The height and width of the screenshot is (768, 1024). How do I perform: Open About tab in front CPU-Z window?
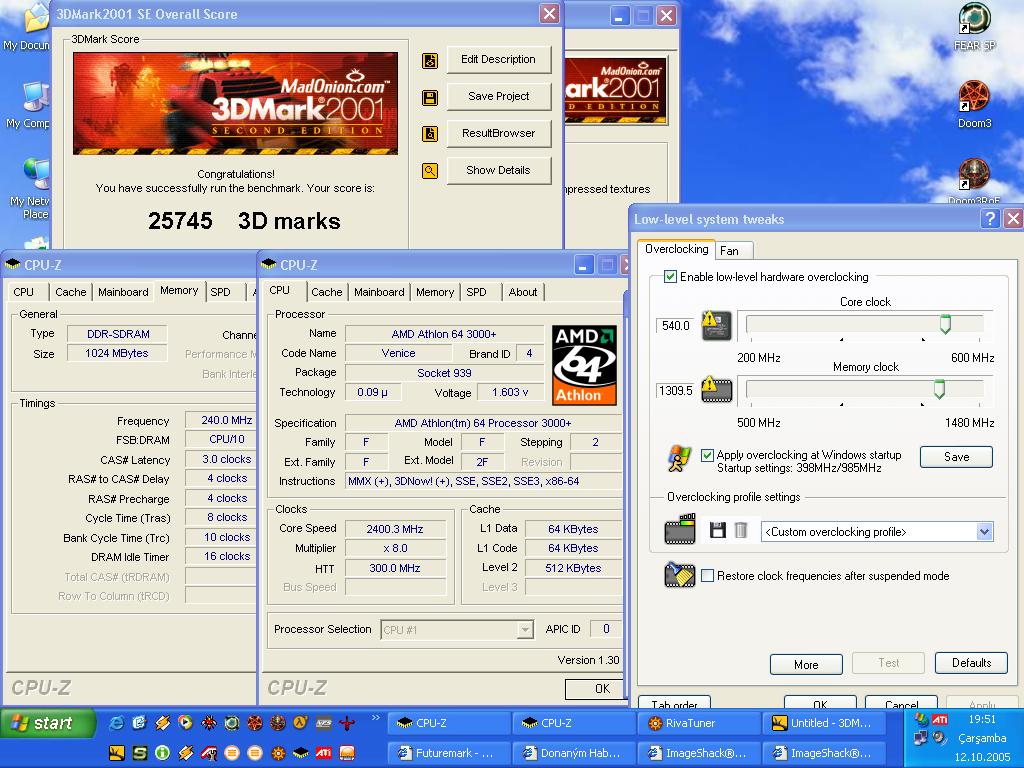click(x=522, y=292)
